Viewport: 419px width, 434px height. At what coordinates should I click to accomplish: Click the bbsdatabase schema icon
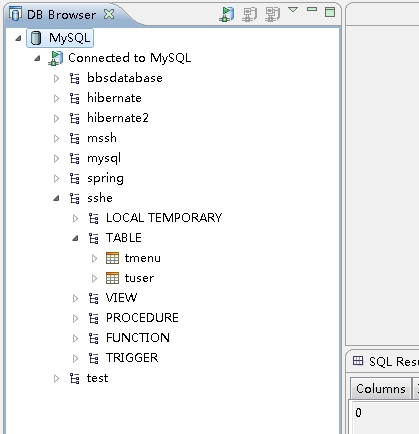pos(75,78)
